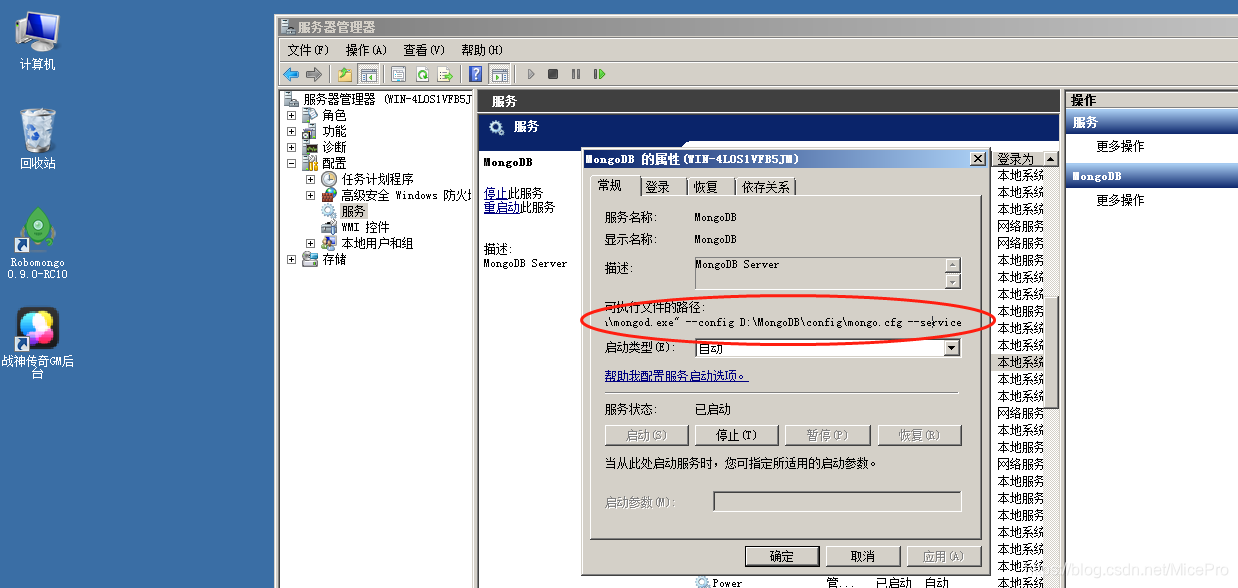Collapse the 配置 tree node
Screen dimensions: 1238x588
[292, 163]
